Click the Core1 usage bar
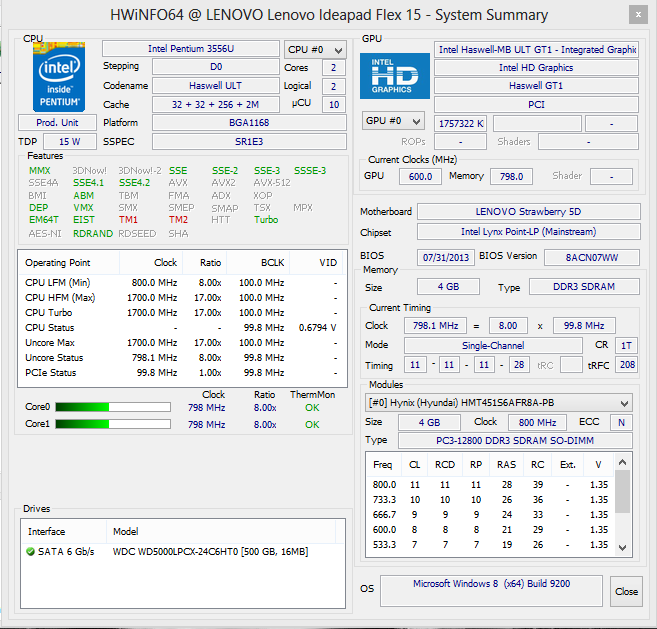The width and height of the screenshot is (657, 629). click(113, 424)
